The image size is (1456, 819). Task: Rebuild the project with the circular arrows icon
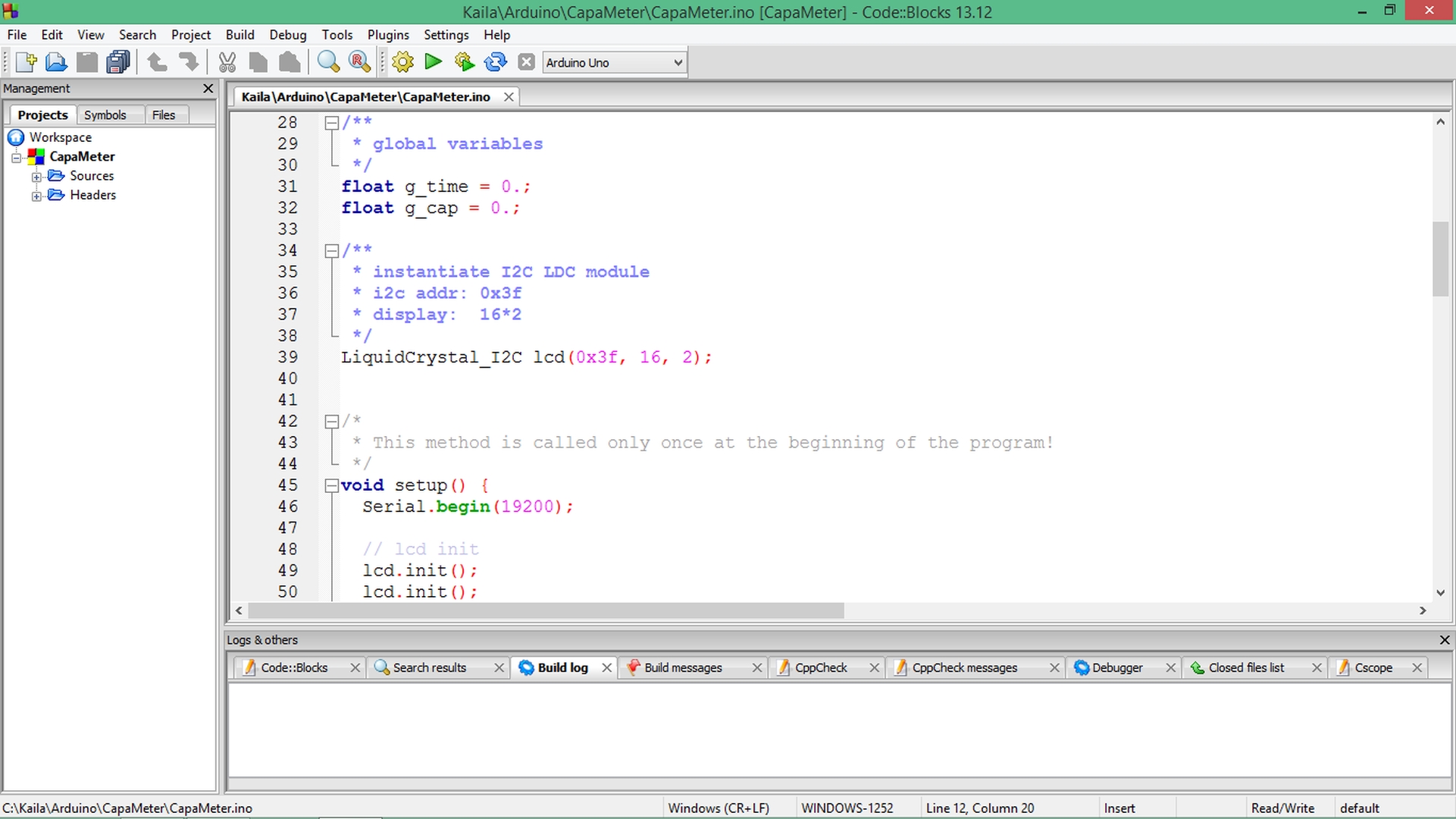coord(495,62)
